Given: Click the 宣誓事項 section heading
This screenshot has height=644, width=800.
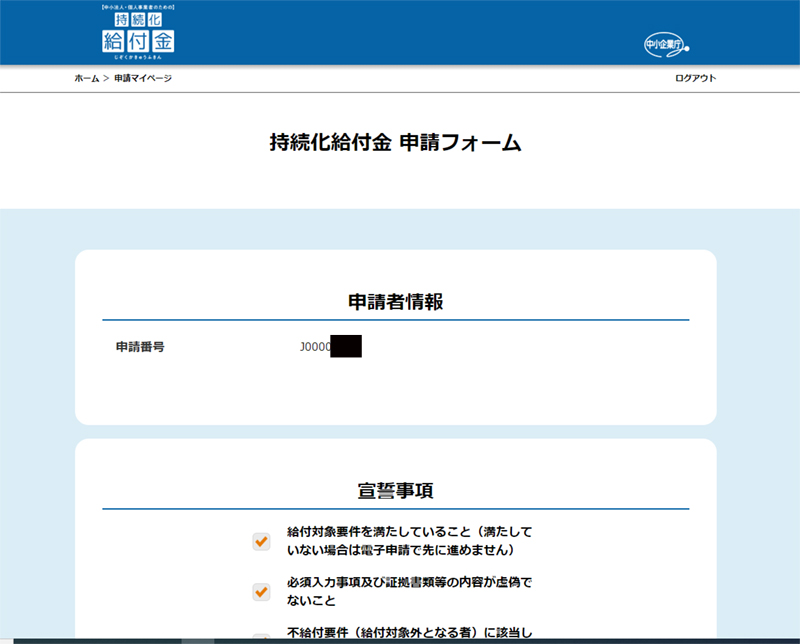Looking at the screenshot, I should [396, 491].
